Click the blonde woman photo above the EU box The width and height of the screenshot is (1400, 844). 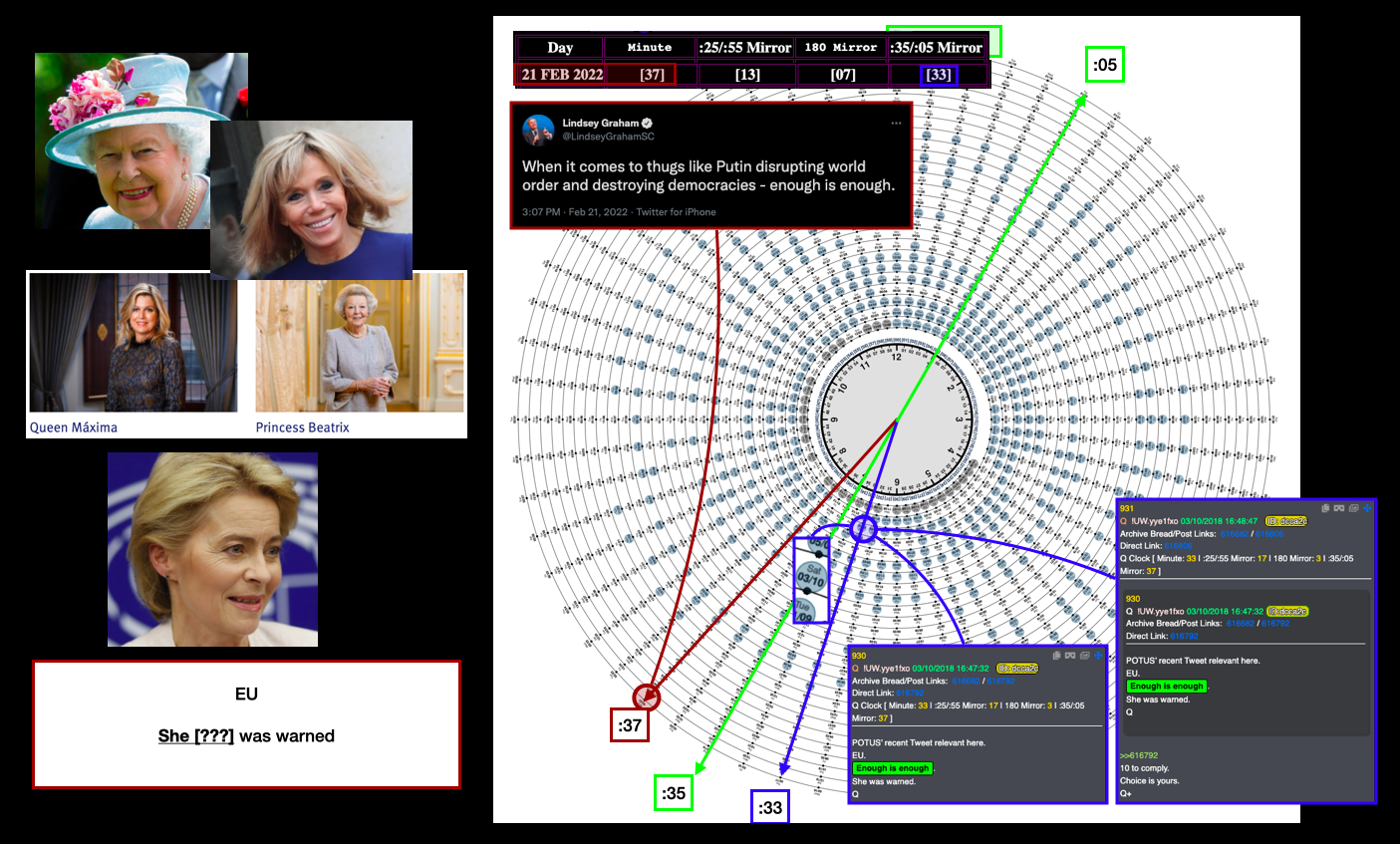[212, 549]
